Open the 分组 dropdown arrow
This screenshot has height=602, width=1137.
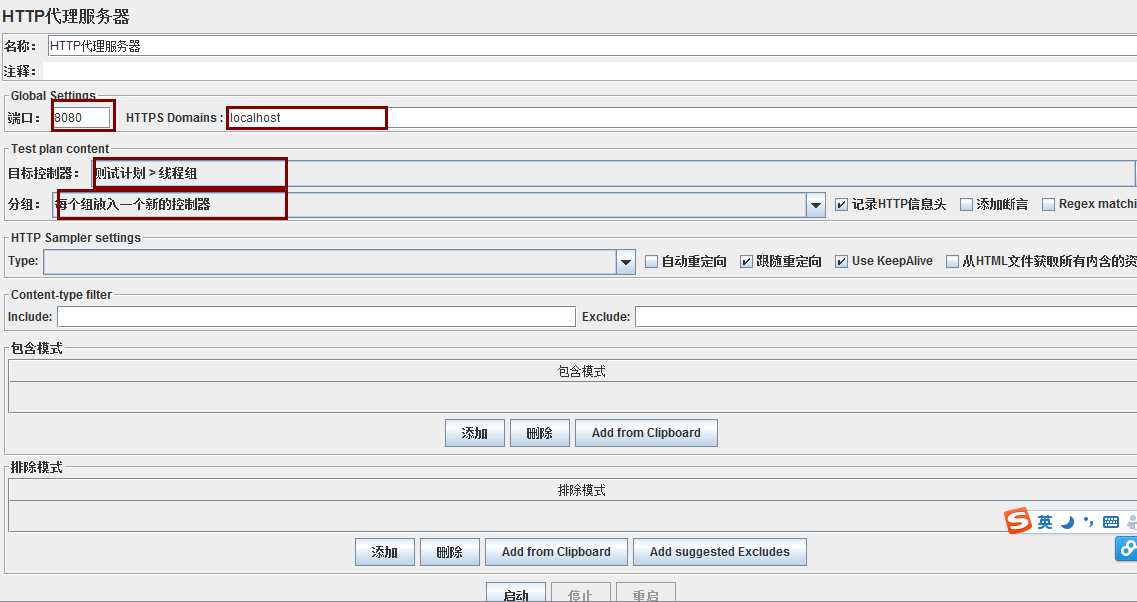pos(816,205)
